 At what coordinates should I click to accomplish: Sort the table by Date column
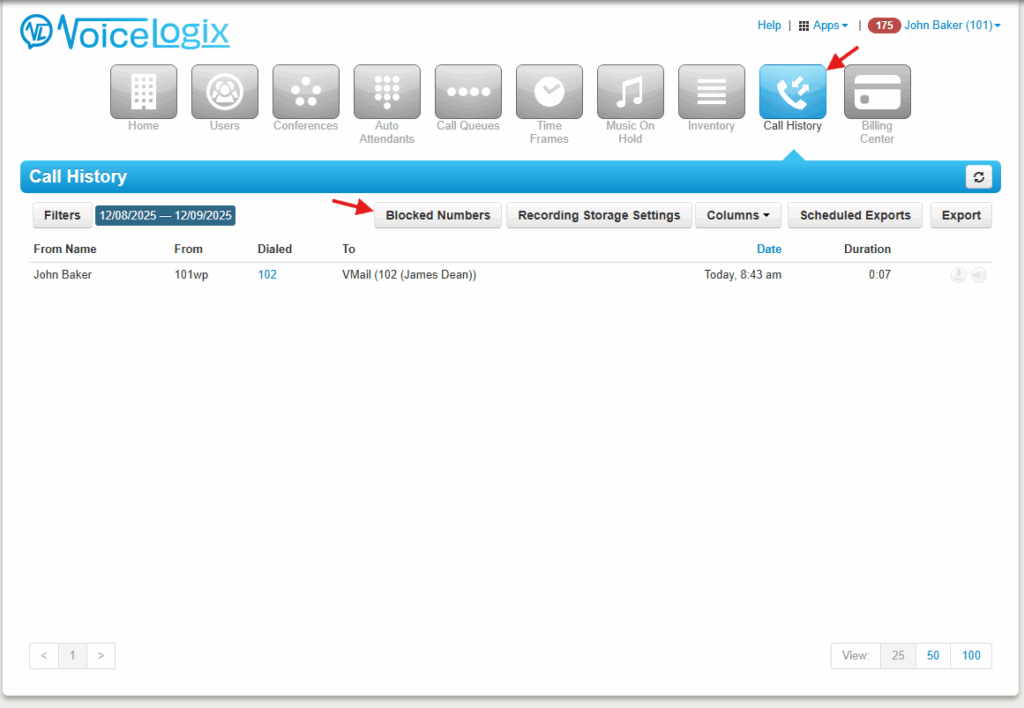(x=769, y=249)
